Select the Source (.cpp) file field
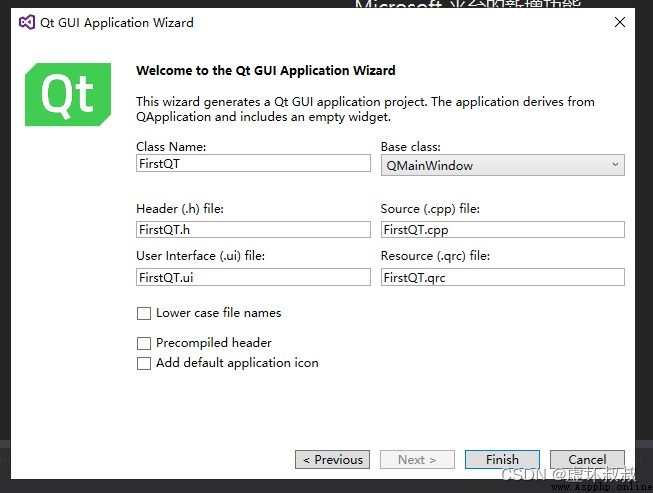 pos(503,229)
